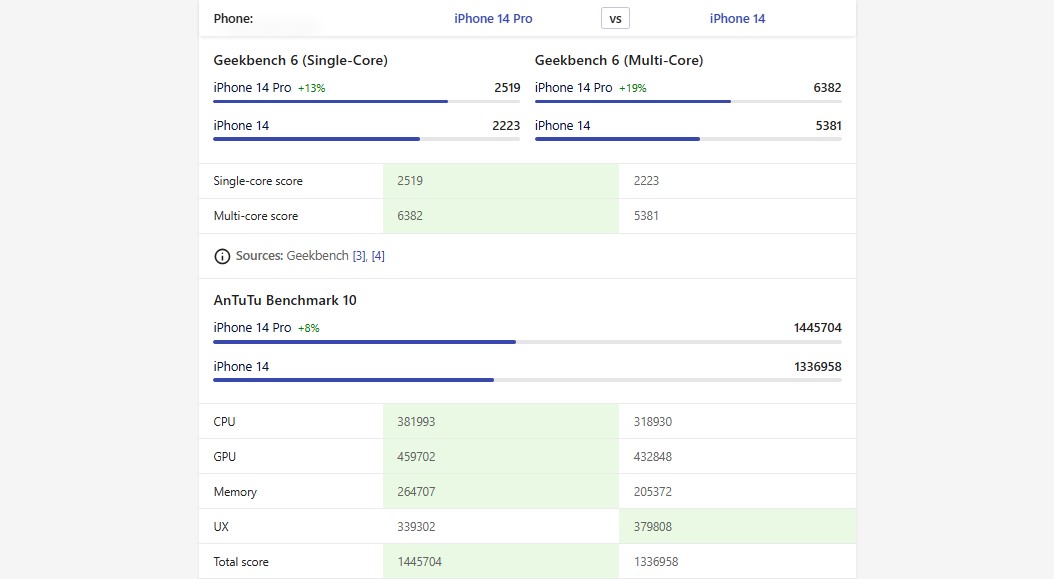The width and height of the screenshot is (1054, 579).
Task: Click table cell value 5381
Action: coord(646,216)
